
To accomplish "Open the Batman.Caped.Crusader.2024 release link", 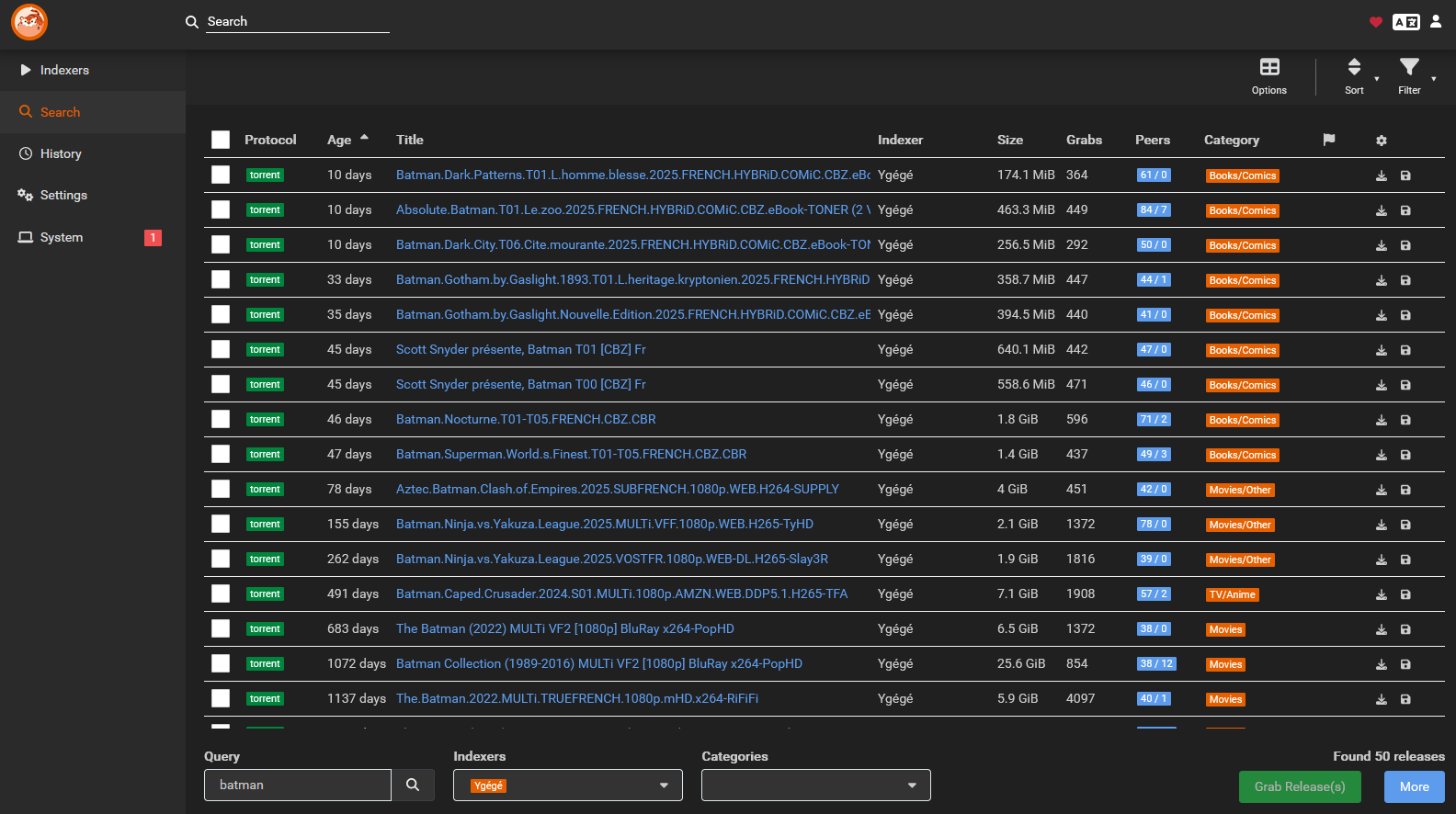I will pos(621,594).
